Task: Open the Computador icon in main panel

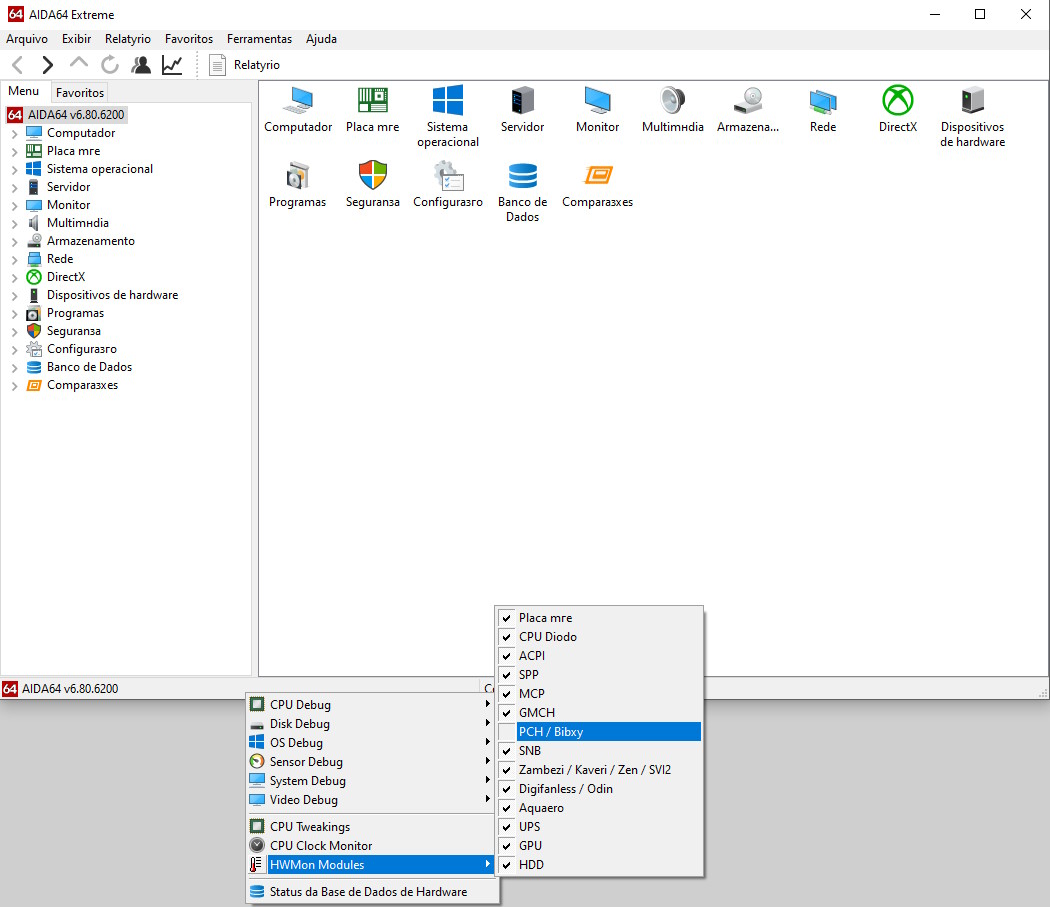Action: pyautogui.click(x=298, y=100)
